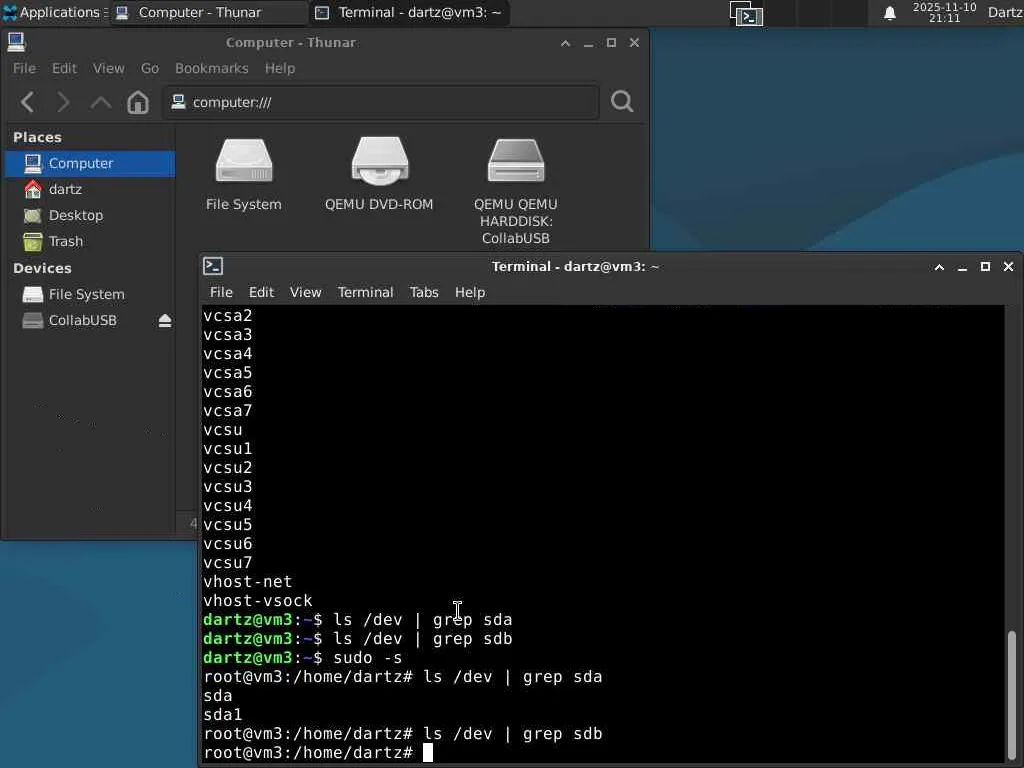Shade the Terminal window with up arrow
Image resolution: width=1024 pixels, height=768 pixels.
point(939,266)
